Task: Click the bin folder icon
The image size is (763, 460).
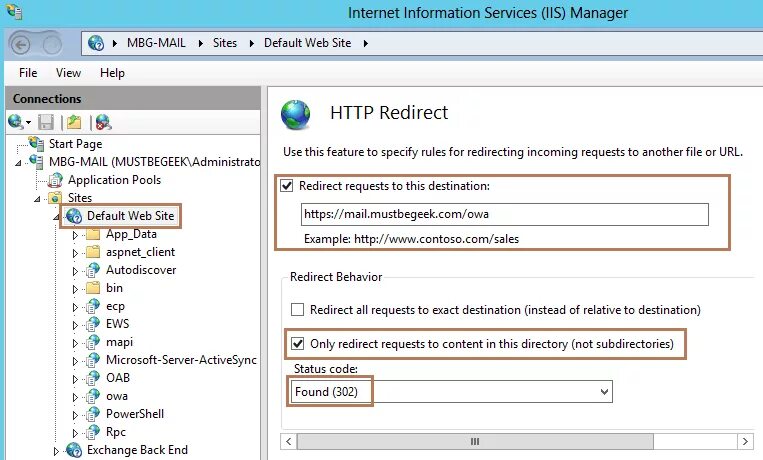Action: [92, 288]
